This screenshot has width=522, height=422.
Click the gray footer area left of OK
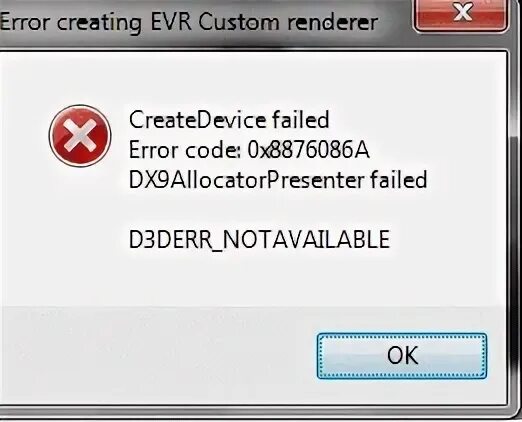(x=157, y=355)
